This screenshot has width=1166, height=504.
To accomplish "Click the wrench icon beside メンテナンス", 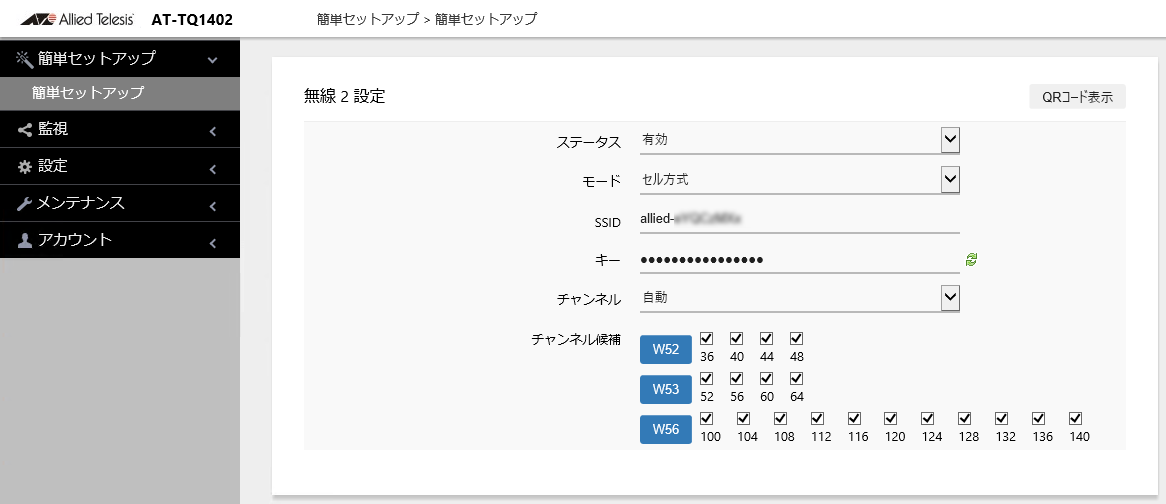I will coord(25,204).
